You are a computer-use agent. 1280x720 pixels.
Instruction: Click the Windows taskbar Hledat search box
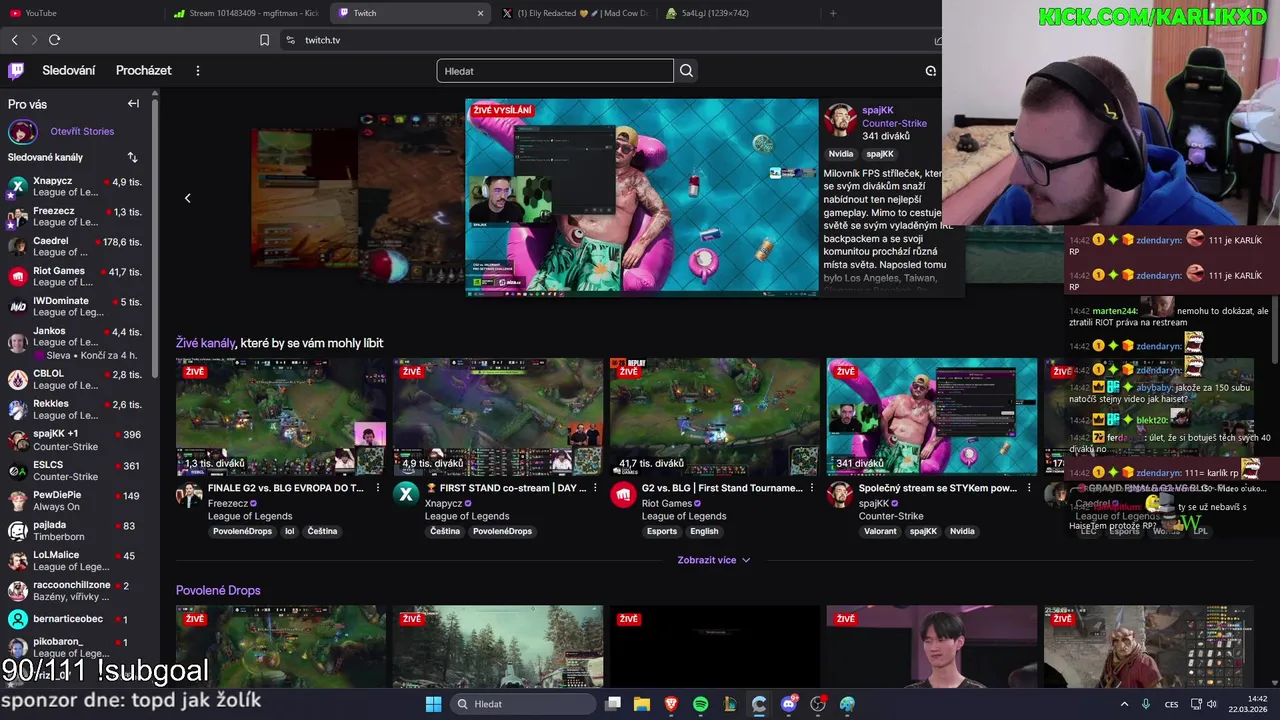[x=522, y=704]
